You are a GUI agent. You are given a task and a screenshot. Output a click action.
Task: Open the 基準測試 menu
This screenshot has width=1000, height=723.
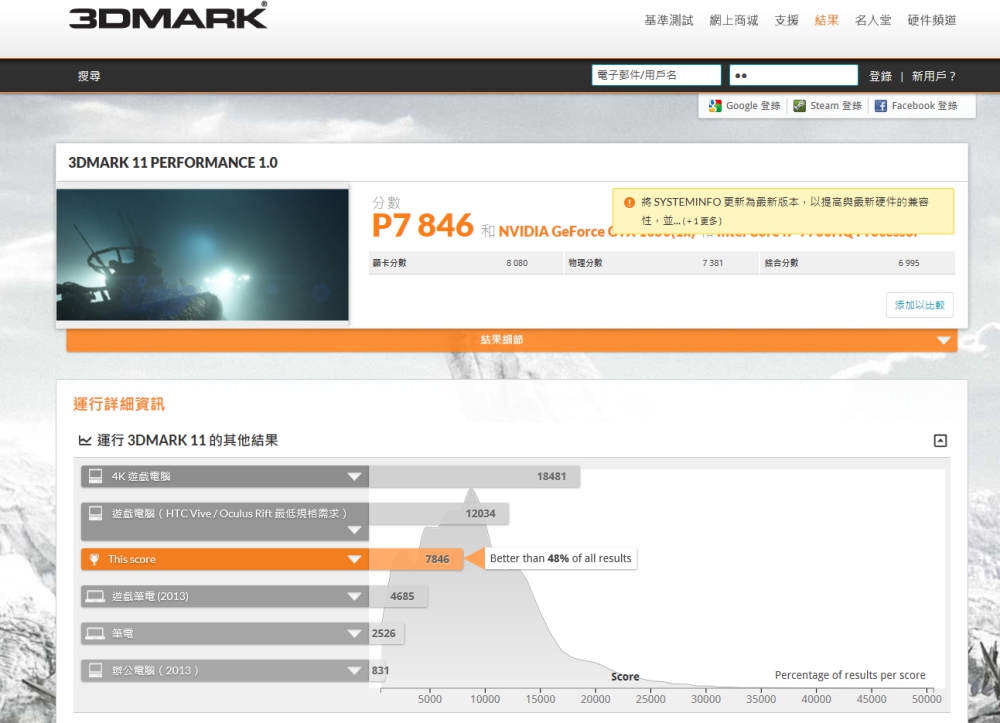(x=668, y=20)
